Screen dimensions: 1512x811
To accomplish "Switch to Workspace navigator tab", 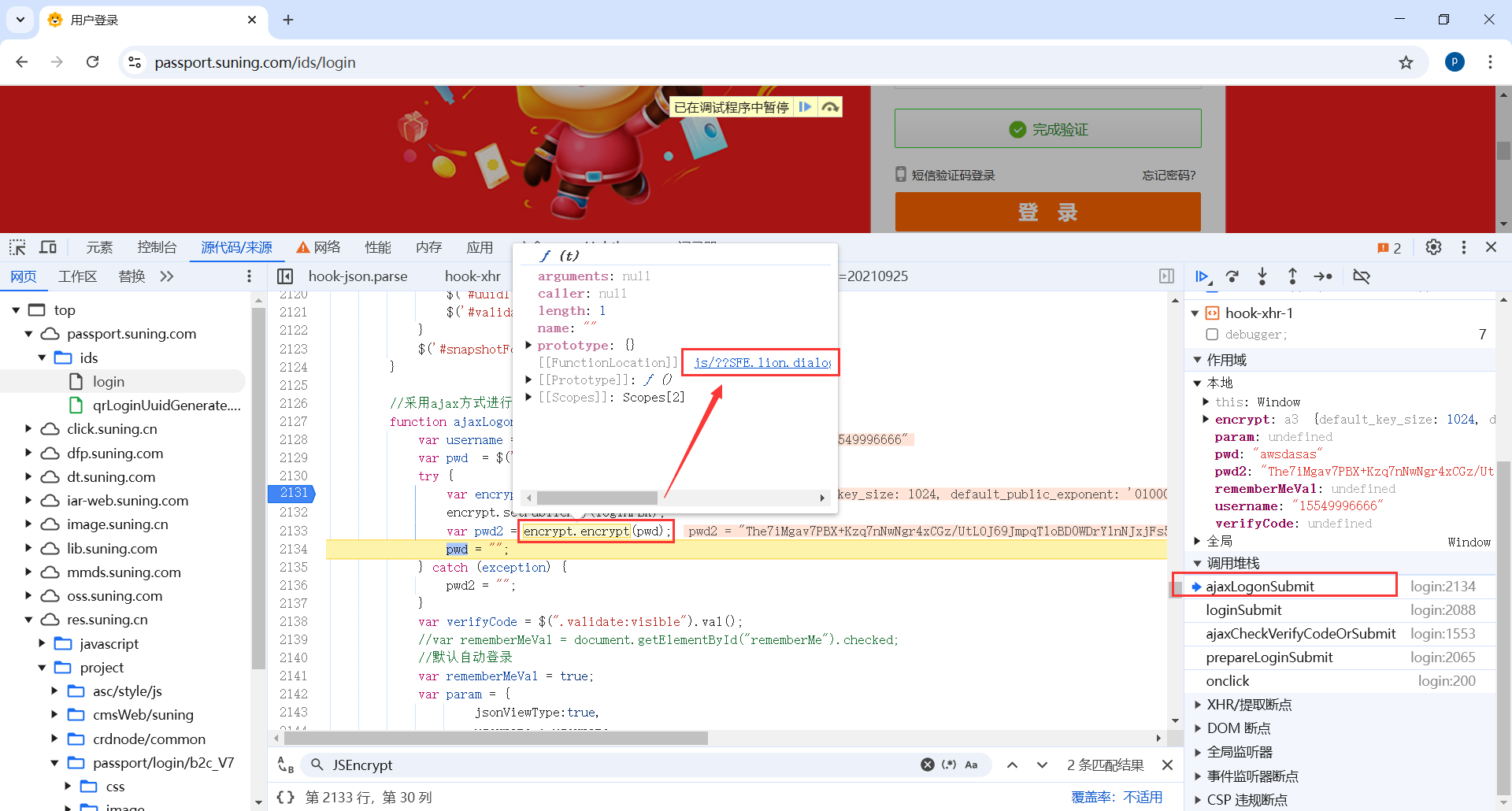I will coord(77,276).
